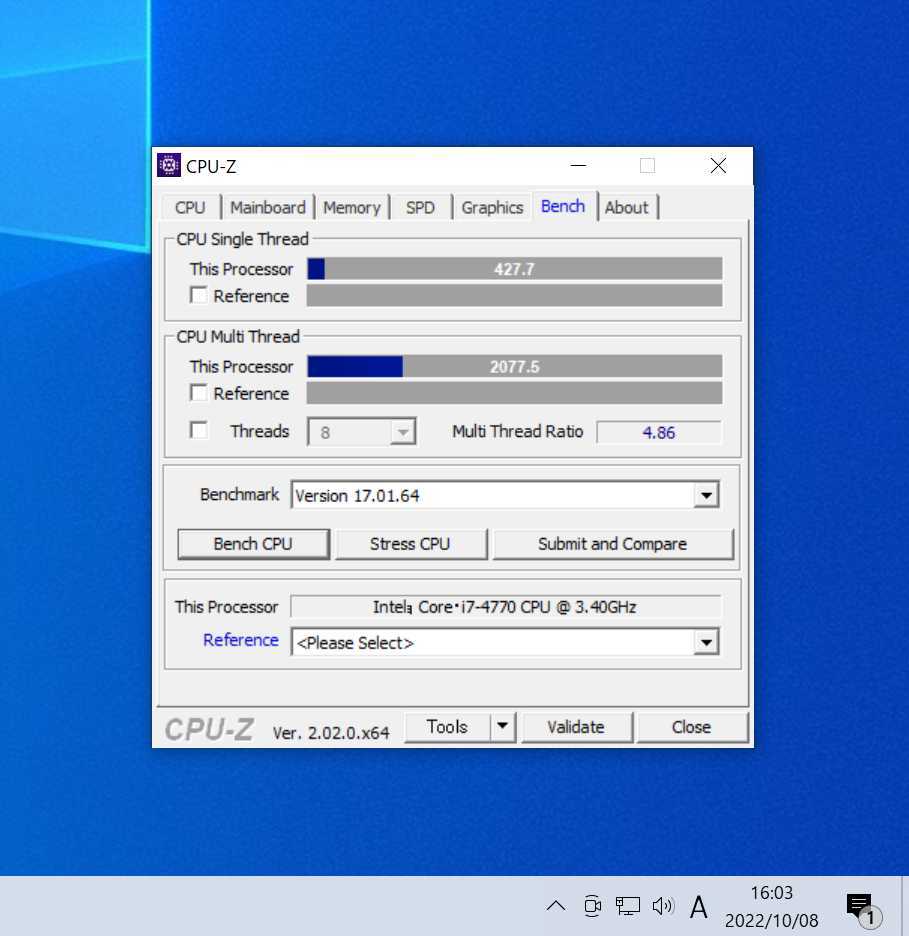Click the empty Single Thread reference bar
Viewport: 909px width, 936px height.
coord(514,295)
